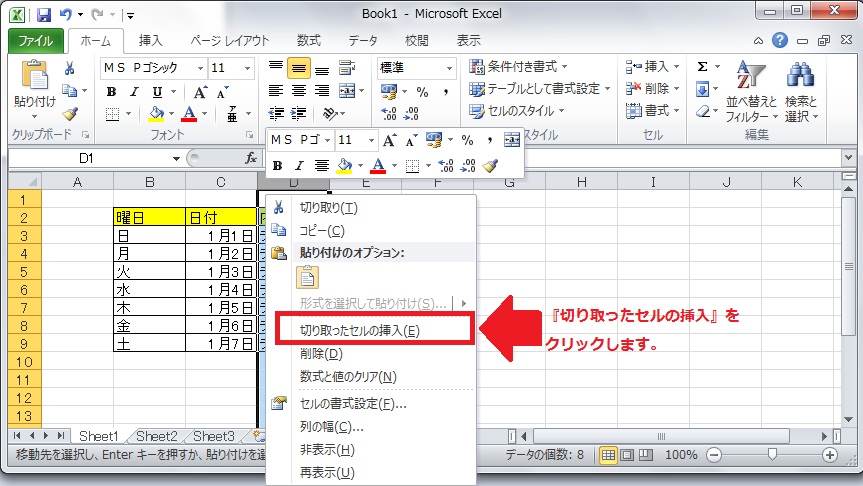Screen dimensions: 863x486
Task: Click center align icon in mini toolbar
Action: tap(321, 165)
